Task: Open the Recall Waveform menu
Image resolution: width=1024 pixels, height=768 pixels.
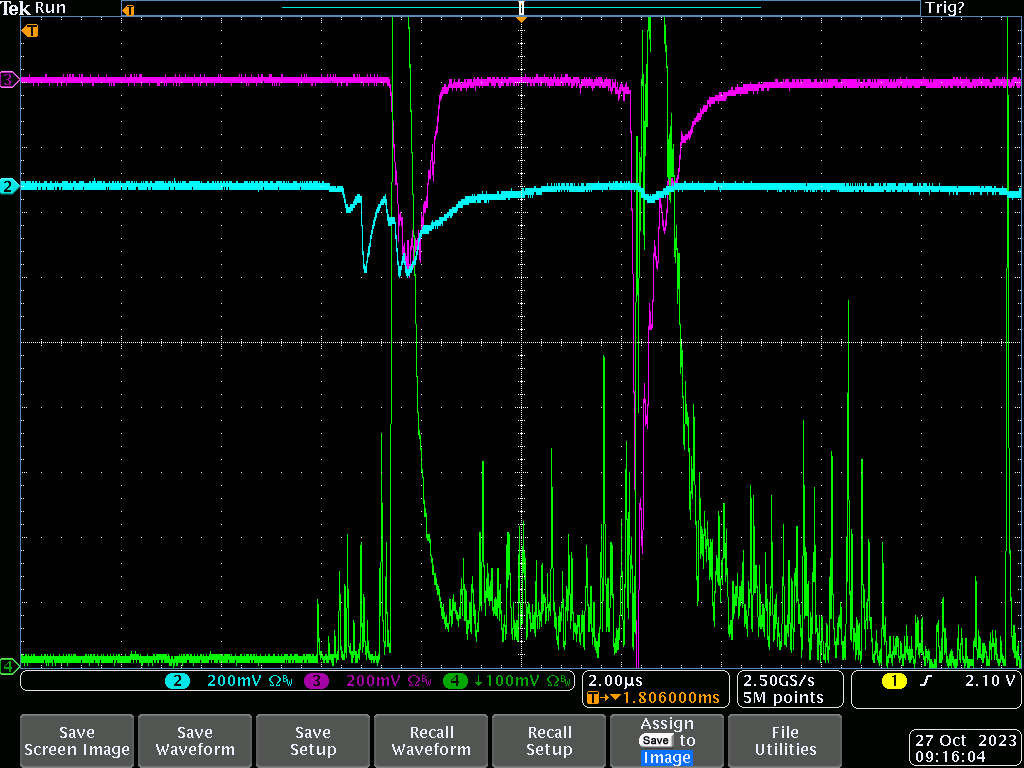Action: point(431,741)
